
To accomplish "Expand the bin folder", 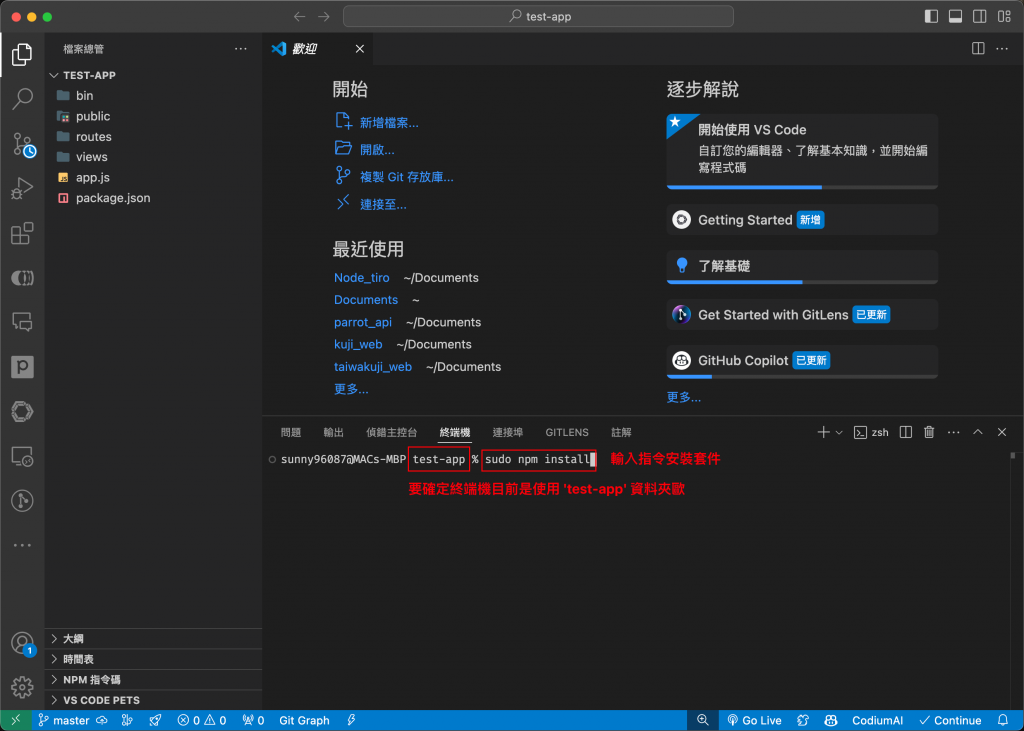I will point(153,95).
